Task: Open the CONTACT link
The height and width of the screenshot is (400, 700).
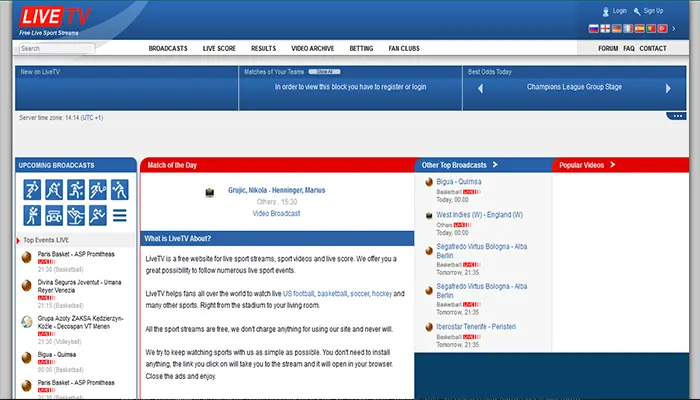Action: click(653, 48)
